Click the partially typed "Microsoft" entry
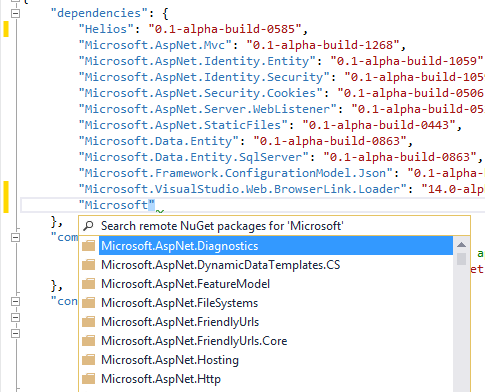Image resolution: width=485 pixels, height=392 pixels. coord(117,205)
